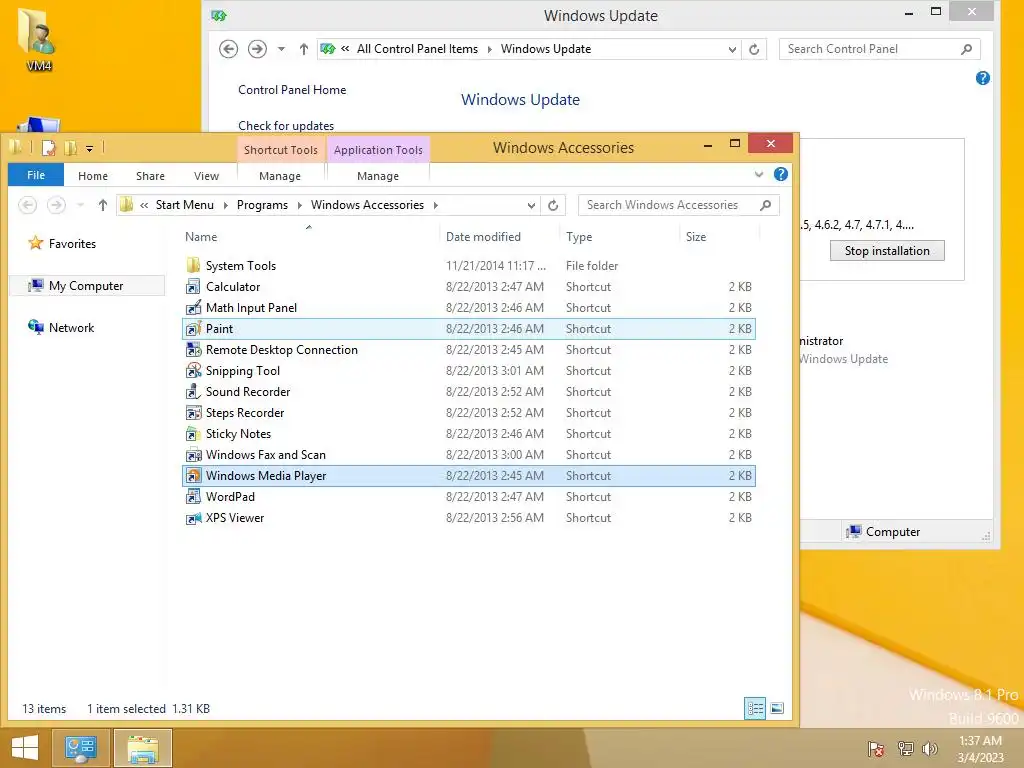Click the Properties quick access toolbar icon

pos(48,148)
